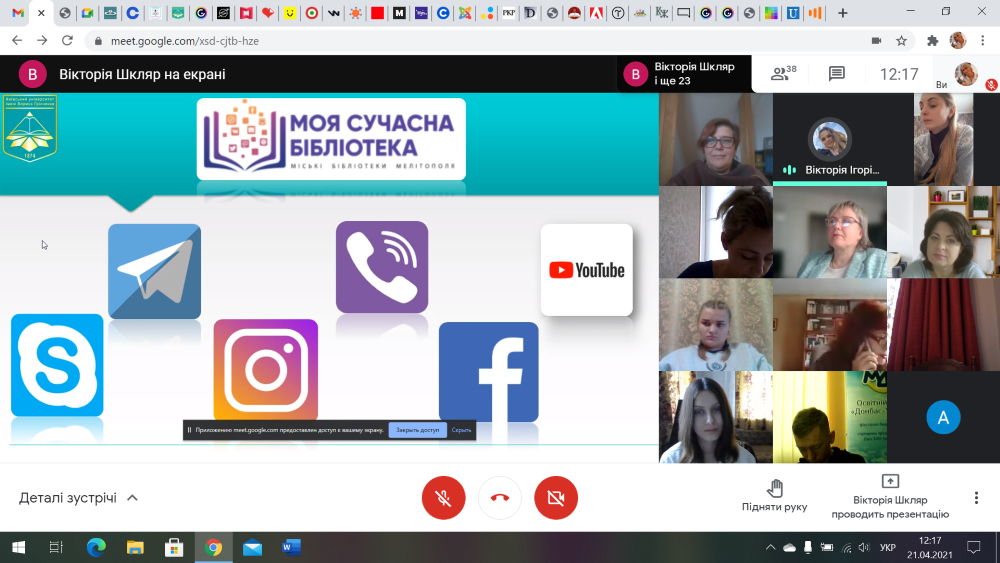This screenshot has width=1000, height=563.
Task: Show hidden system tray icons chevron
Action: pos(770,548)
